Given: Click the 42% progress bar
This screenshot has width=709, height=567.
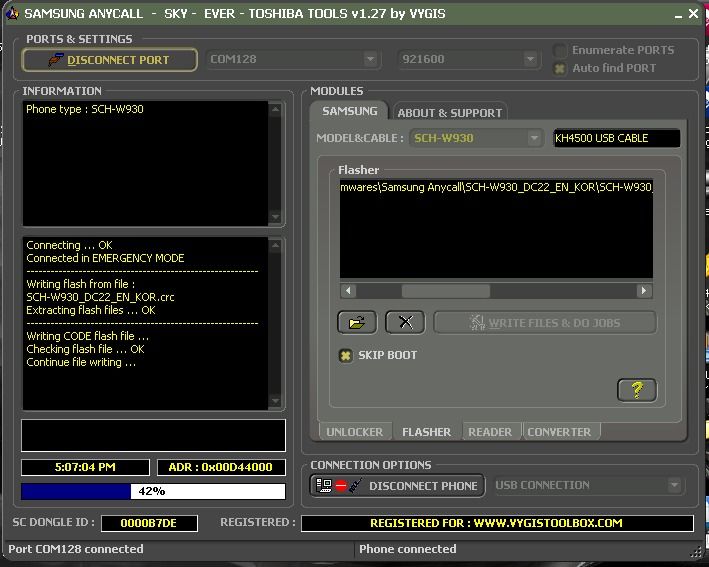Looking at the screenshot, I should [x=153, y=491].
